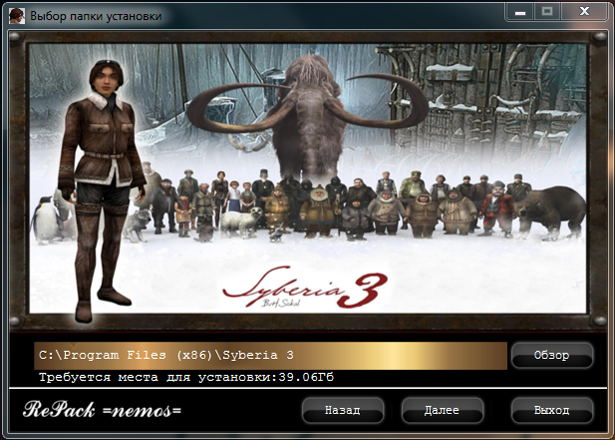Click the RePack =nemos= label
Screen dimensions: 615x440
click(x=102, y=410)
